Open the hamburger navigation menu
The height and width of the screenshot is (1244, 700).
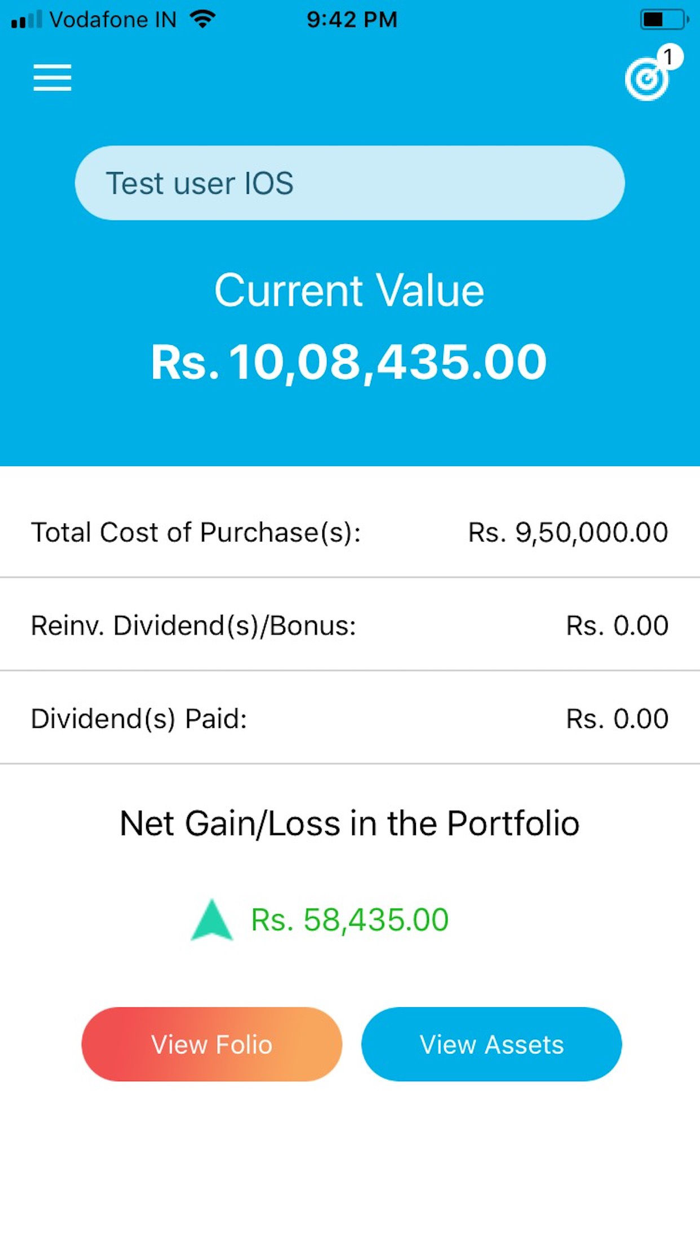[52, 78]
